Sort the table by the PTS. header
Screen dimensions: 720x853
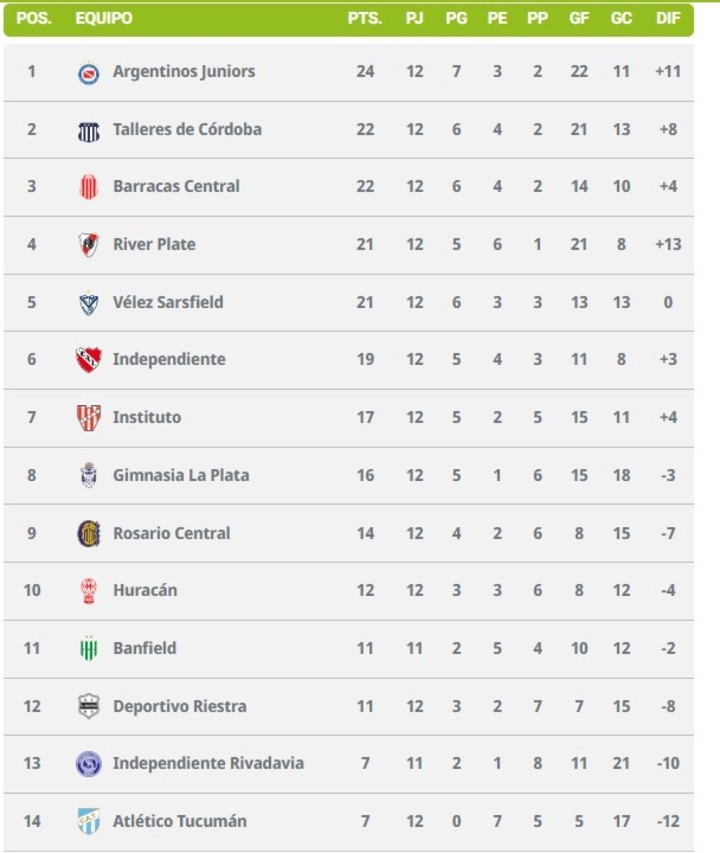[365, 19]
